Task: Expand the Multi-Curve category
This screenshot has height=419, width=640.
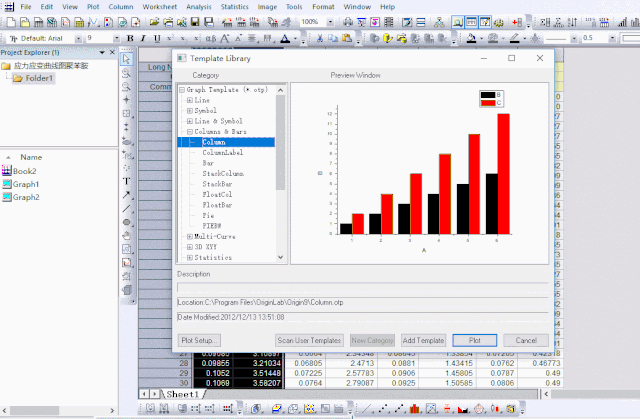Action: (x=189, y=237)
